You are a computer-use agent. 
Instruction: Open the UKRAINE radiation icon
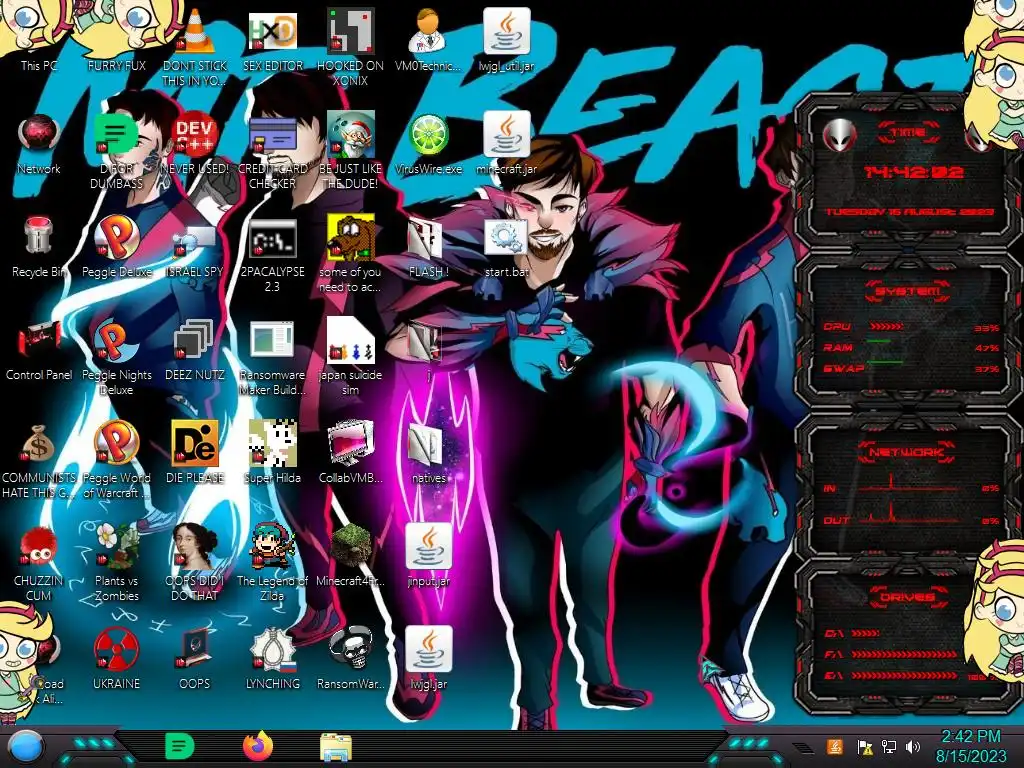click(x=116, y=650)
